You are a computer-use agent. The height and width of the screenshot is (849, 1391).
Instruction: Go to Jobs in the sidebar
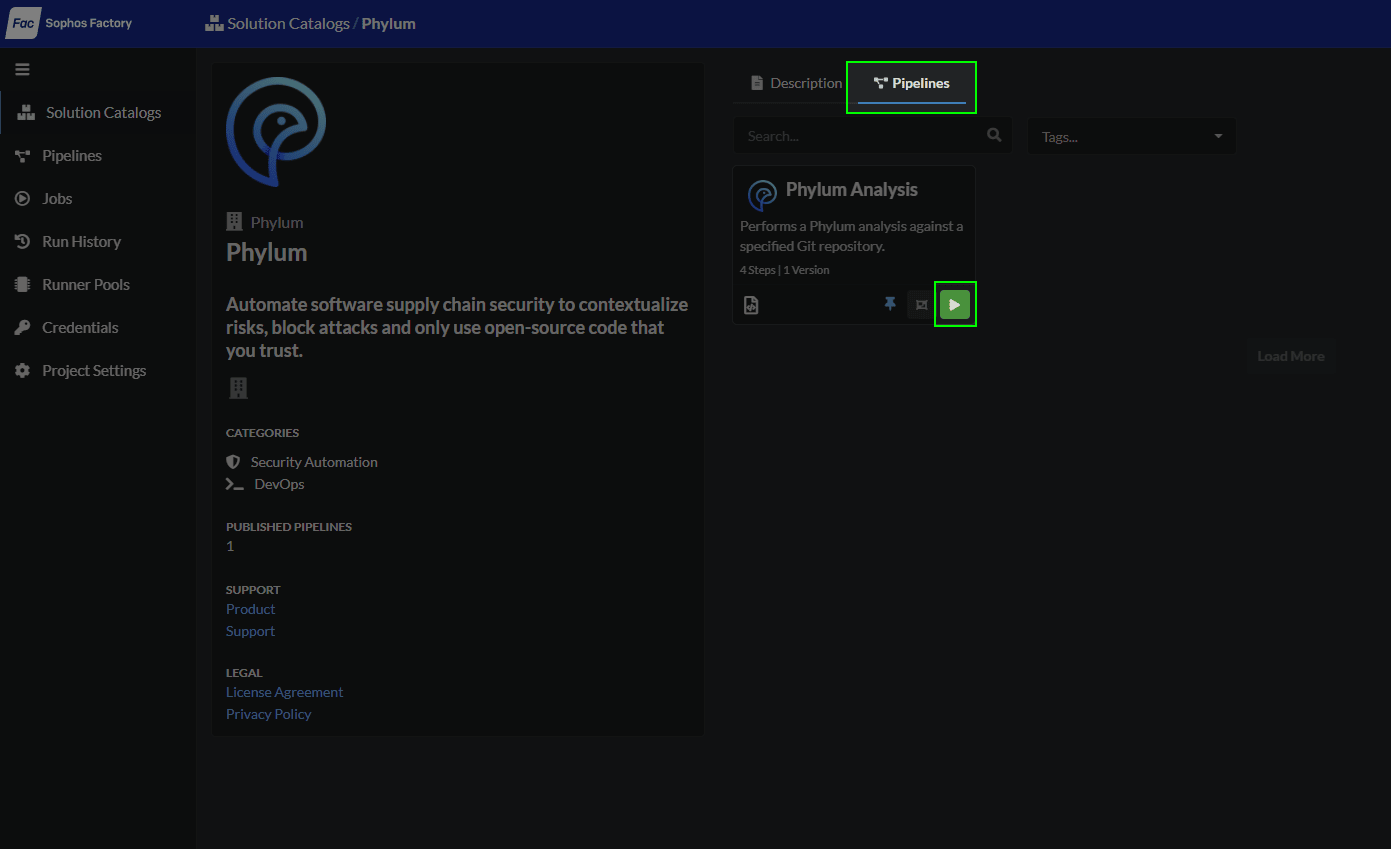pyautogui.click(x=43, y=199)
